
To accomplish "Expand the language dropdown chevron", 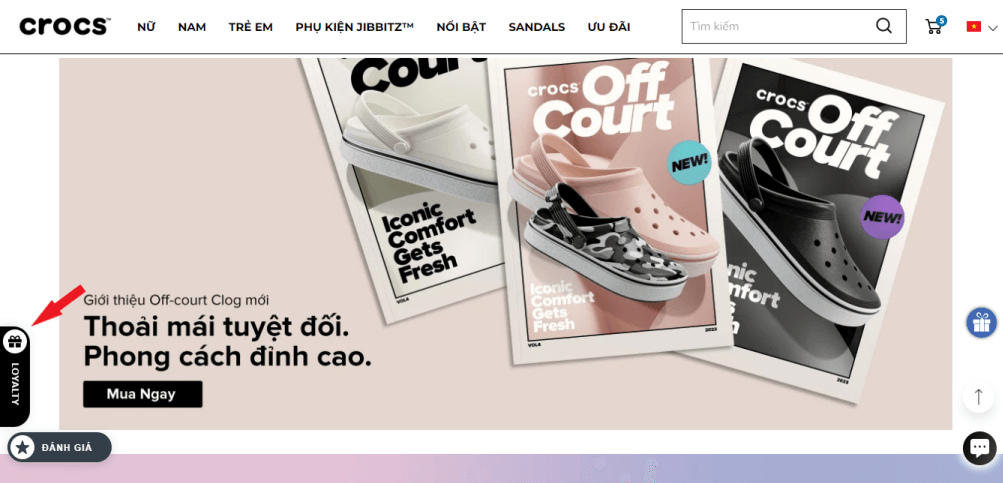I will coord(992,28).
